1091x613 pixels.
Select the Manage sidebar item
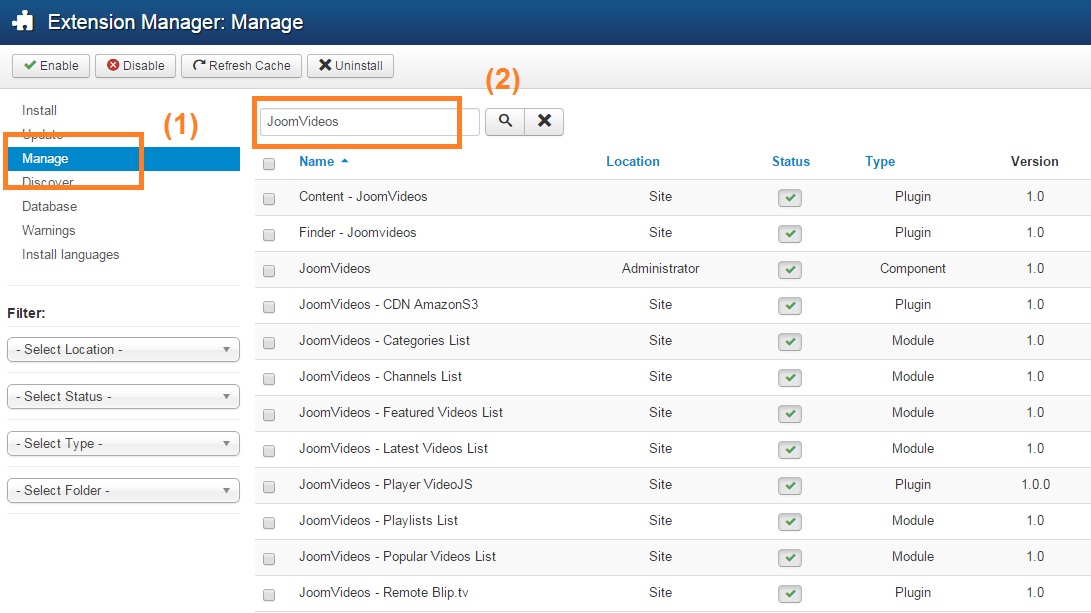(x=123, y=159)
